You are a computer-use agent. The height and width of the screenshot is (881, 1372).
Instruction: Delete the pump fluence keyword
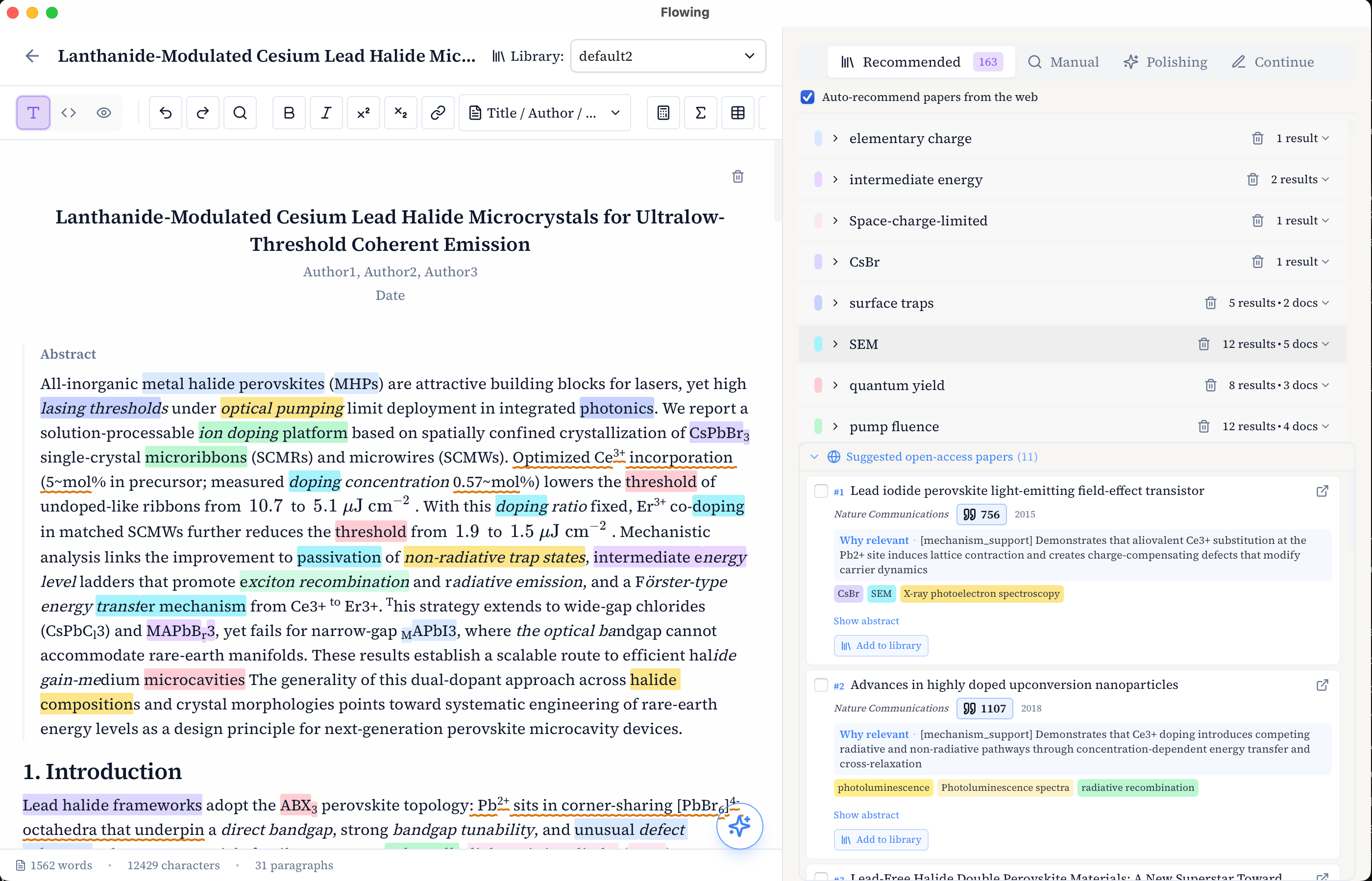1203,426
